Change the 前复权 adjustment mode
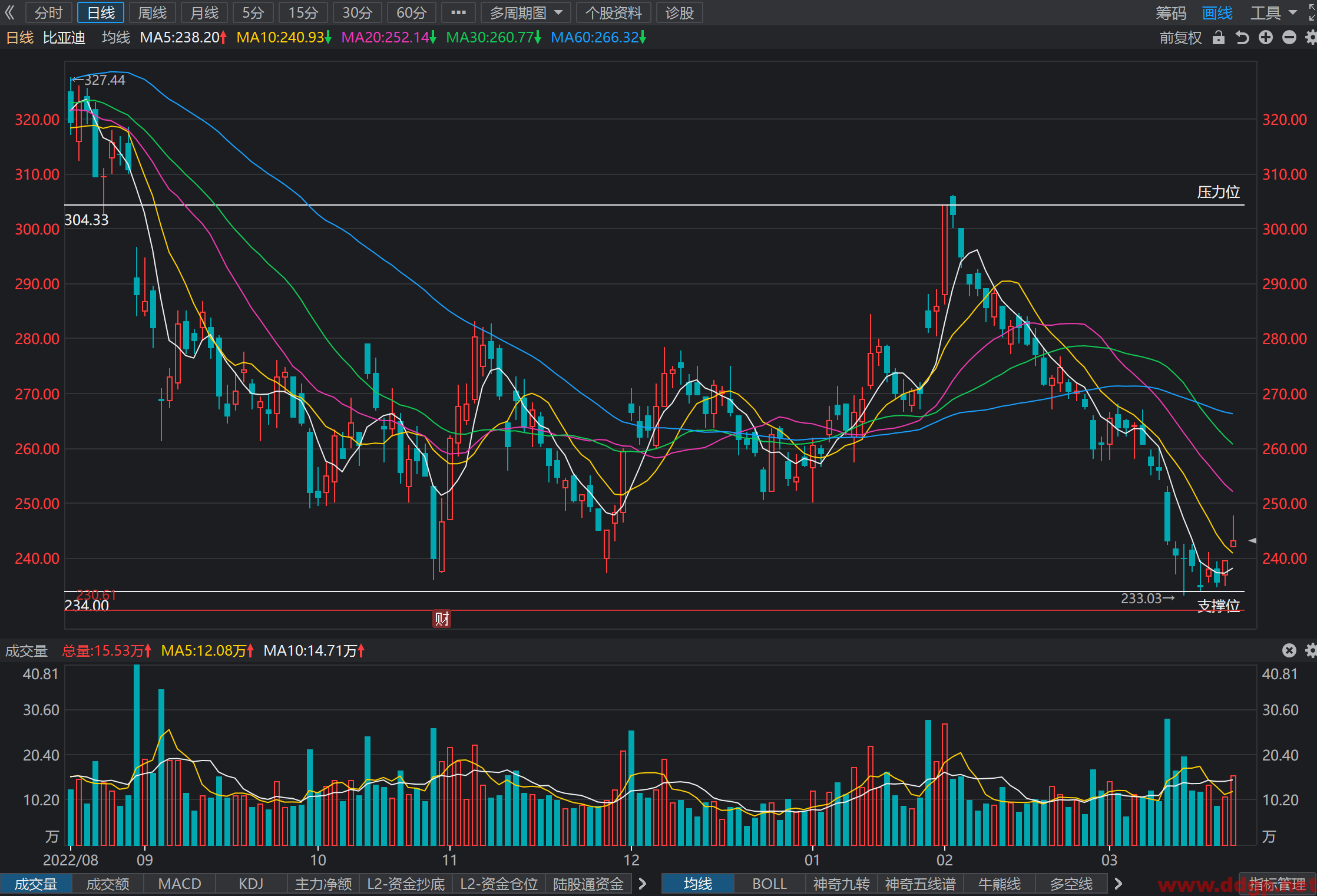Viewport: 1317px width, 896px height. point(1180,38)
